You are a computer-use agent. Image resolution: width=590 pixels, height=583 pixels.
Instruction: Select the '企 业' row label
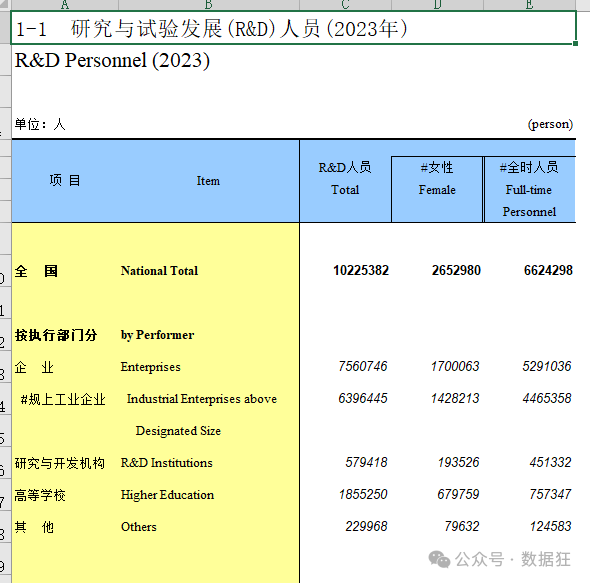(34, 367)
